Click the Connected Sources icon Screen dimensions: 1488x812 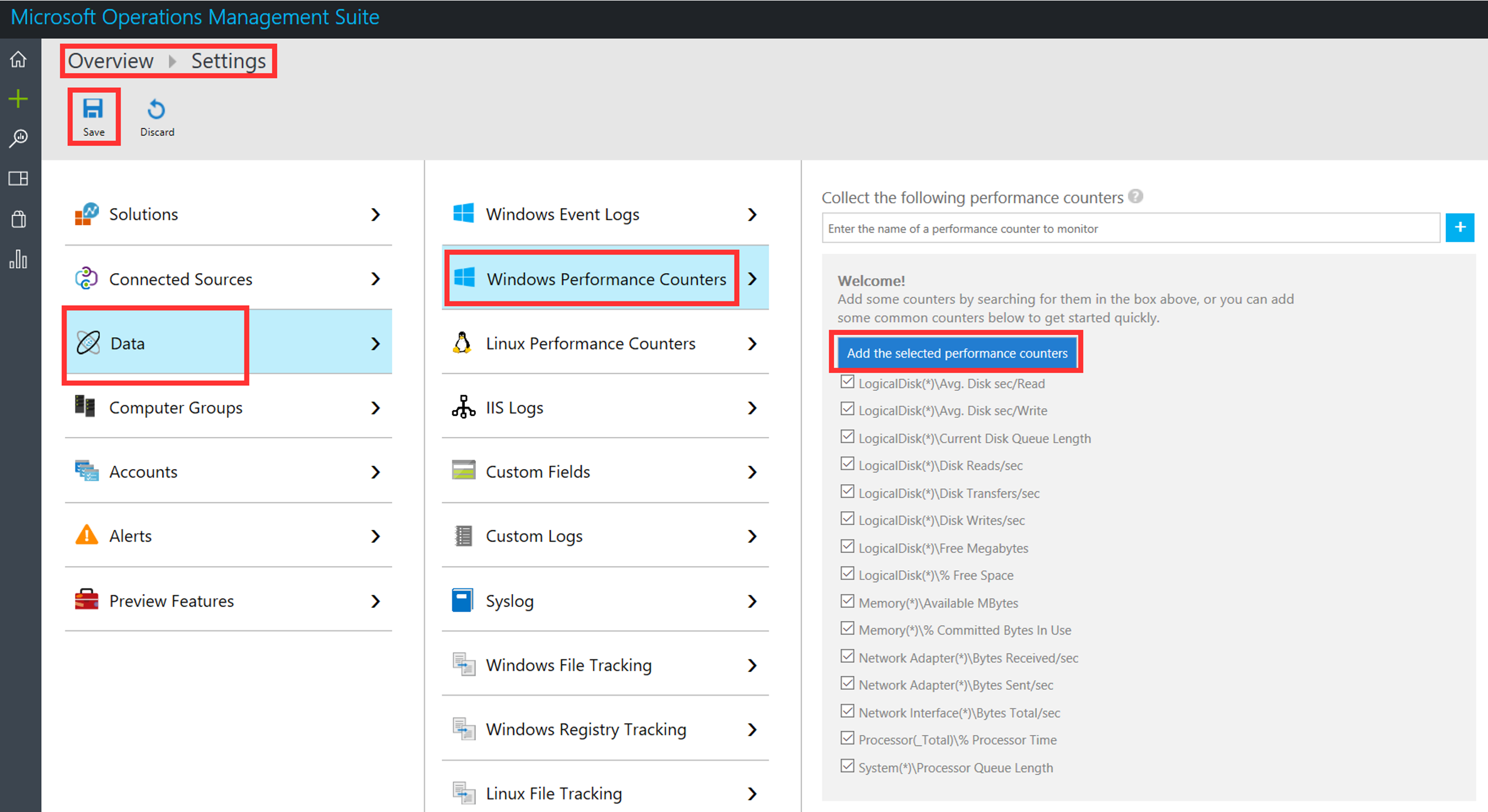point(87,278)
